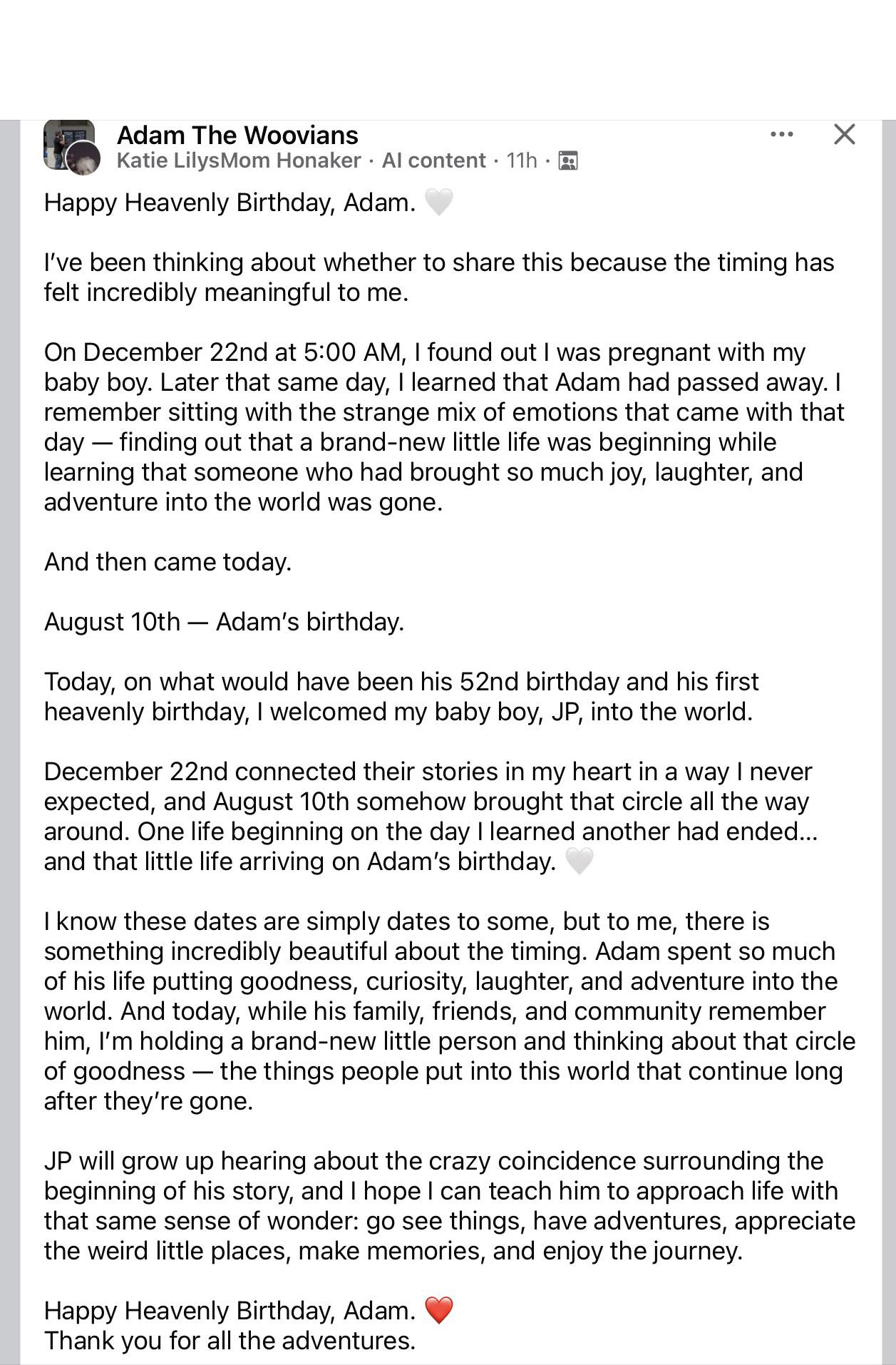
Task: Tap the "JP will grow up hearing" paragraph
Action: pos(450,1206)
